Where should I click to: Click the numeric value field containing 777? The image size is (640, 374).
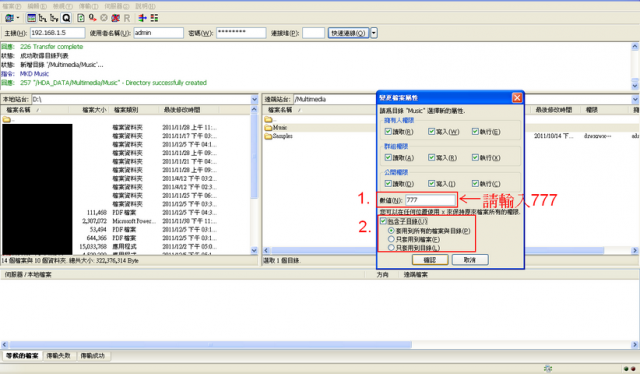431,200
